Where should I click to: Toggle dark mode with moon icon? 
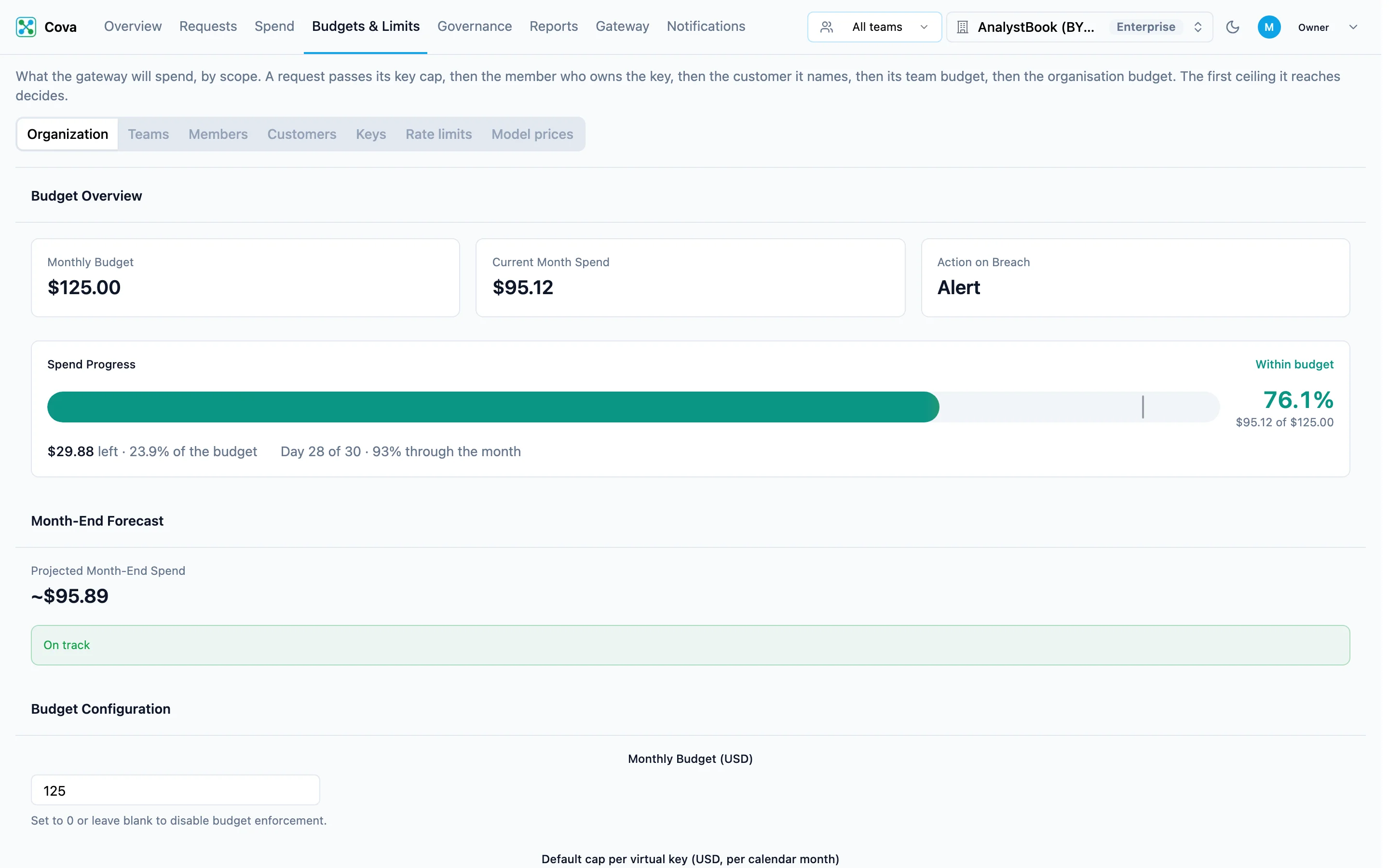[x=1232, y=27]
